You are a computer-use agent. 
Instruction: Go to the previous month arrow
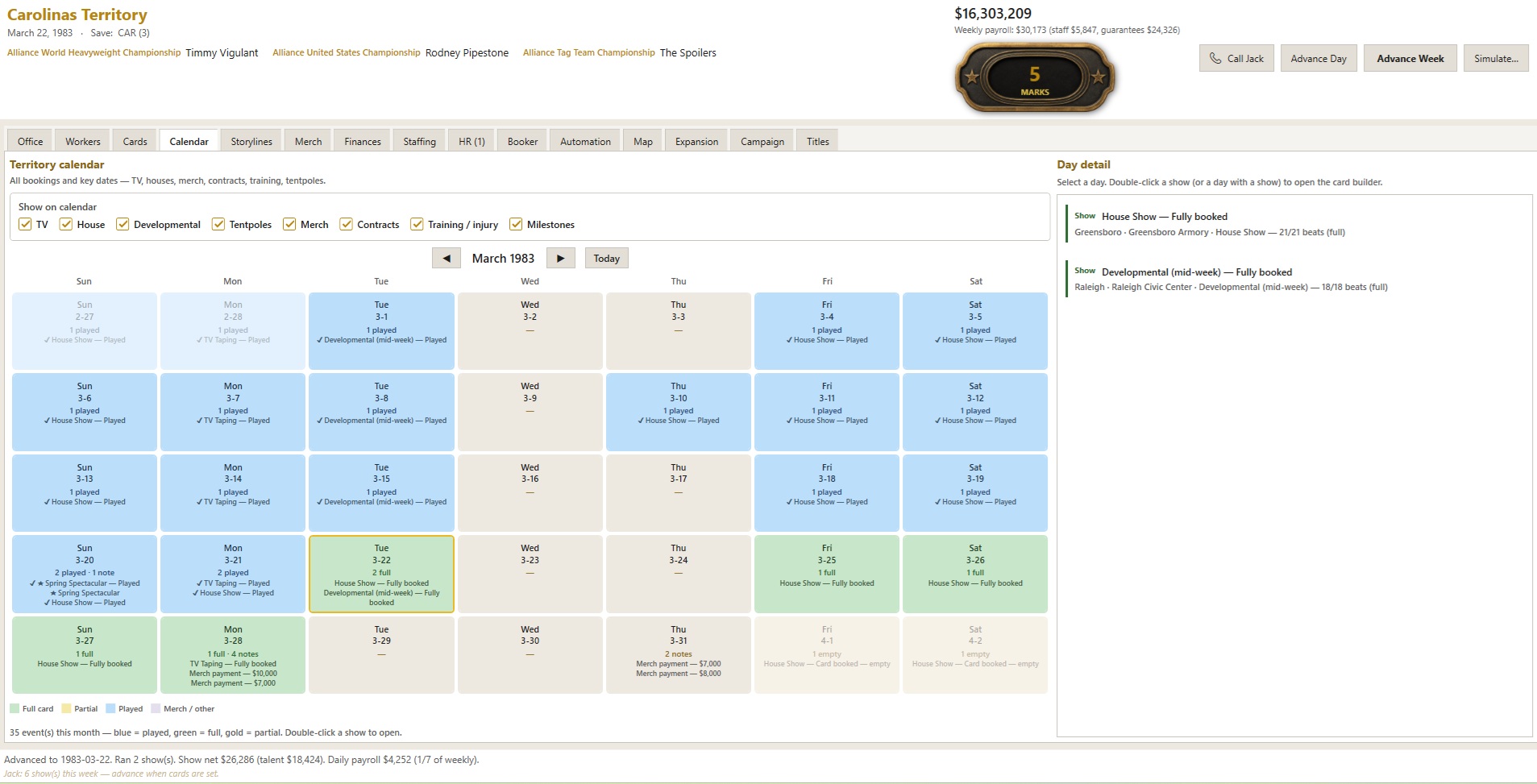click(x=446, y=259)
